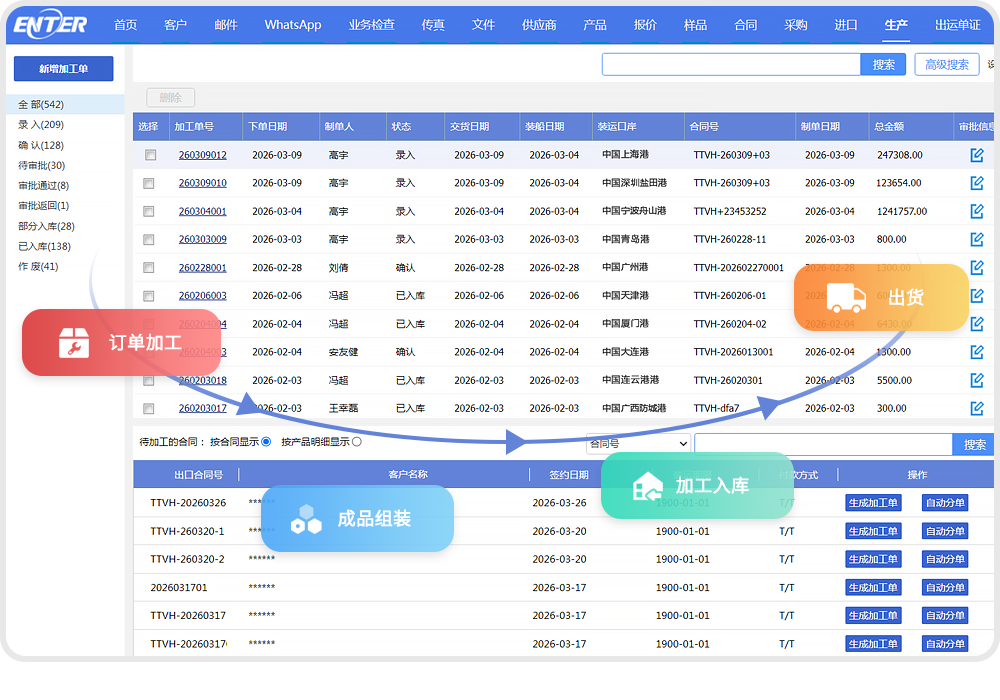Open the 业务检查 menu
Image resolution: width=1000 pixels, height=700 pixels.
pyautogui.click(x=372, y=25)
